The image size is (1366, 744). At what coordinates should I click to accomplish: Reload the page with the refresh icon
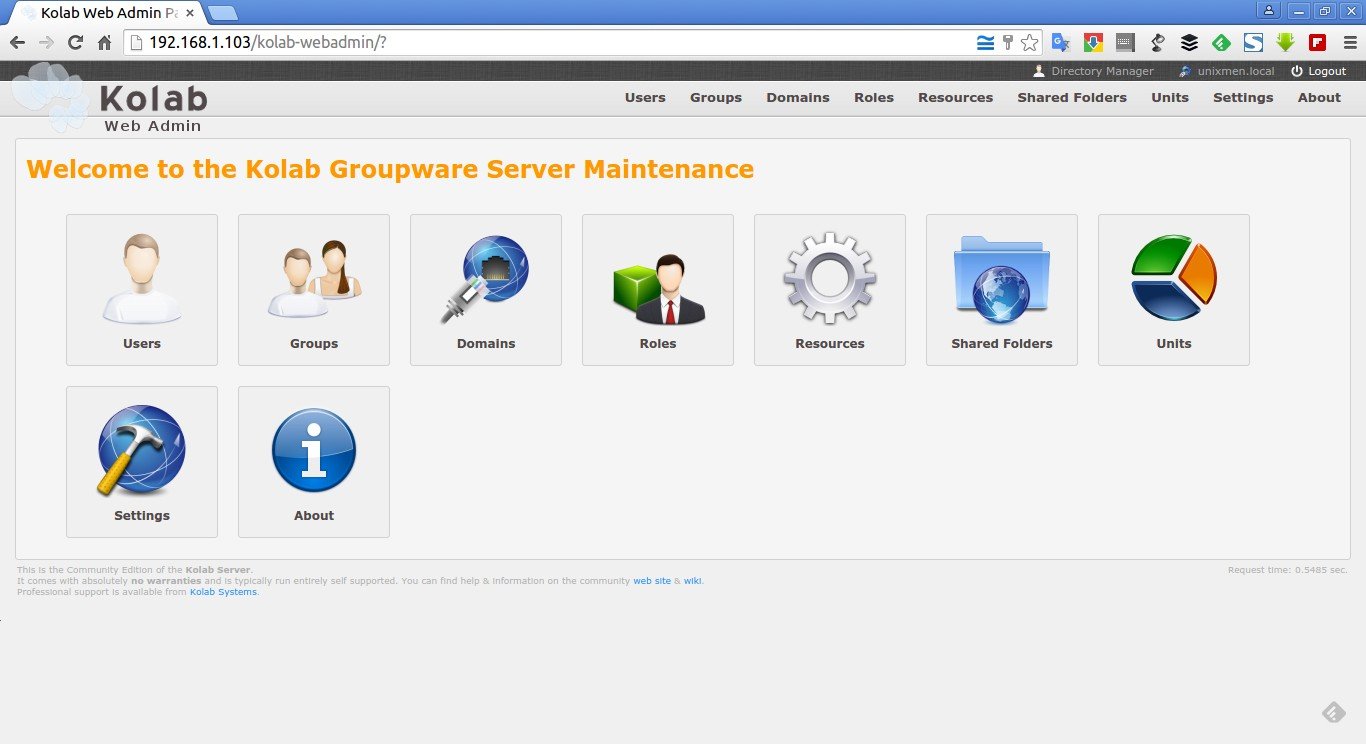click(75, 43)
